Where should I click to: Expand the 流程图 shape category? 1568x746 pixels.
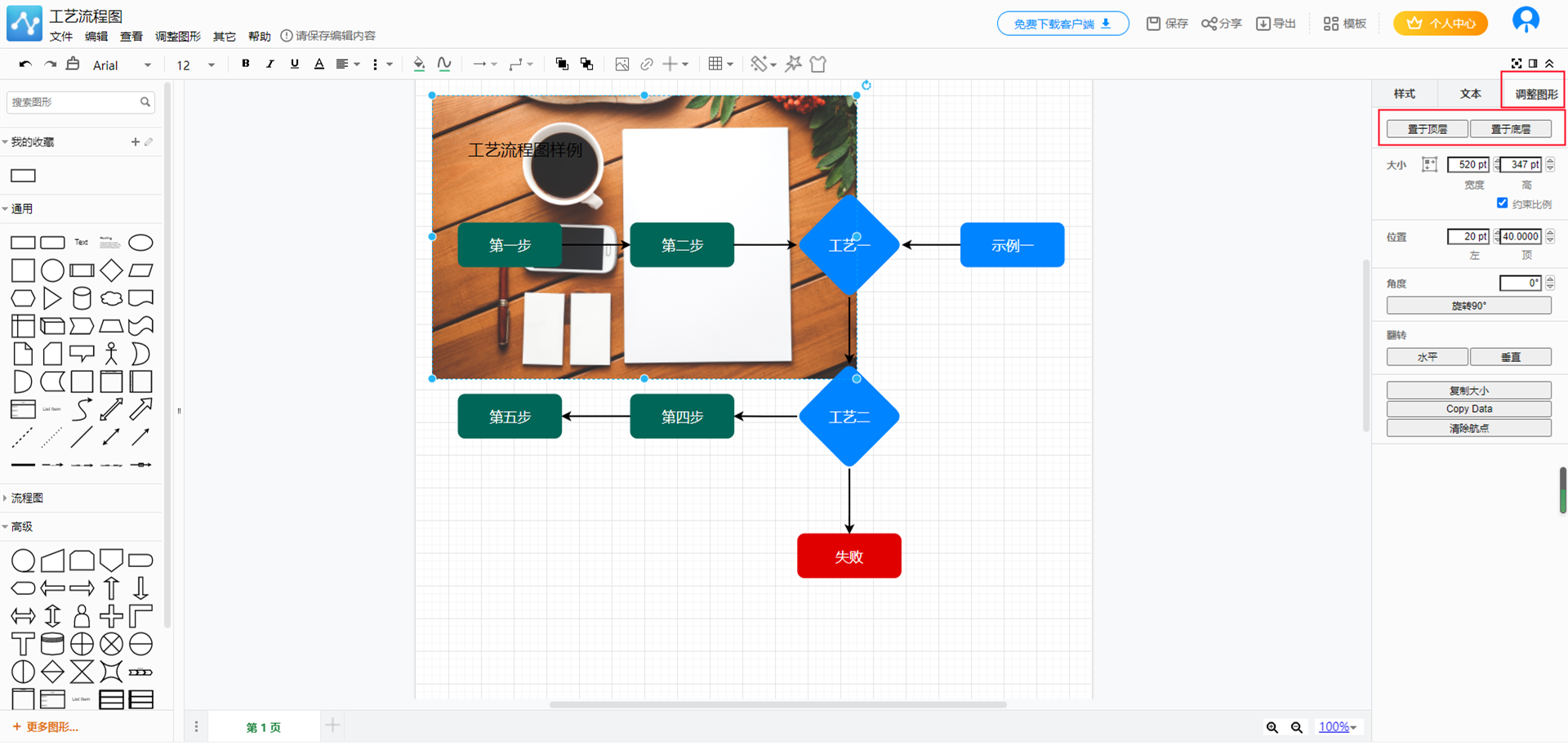pyautogui.click(x=27, y=498)
